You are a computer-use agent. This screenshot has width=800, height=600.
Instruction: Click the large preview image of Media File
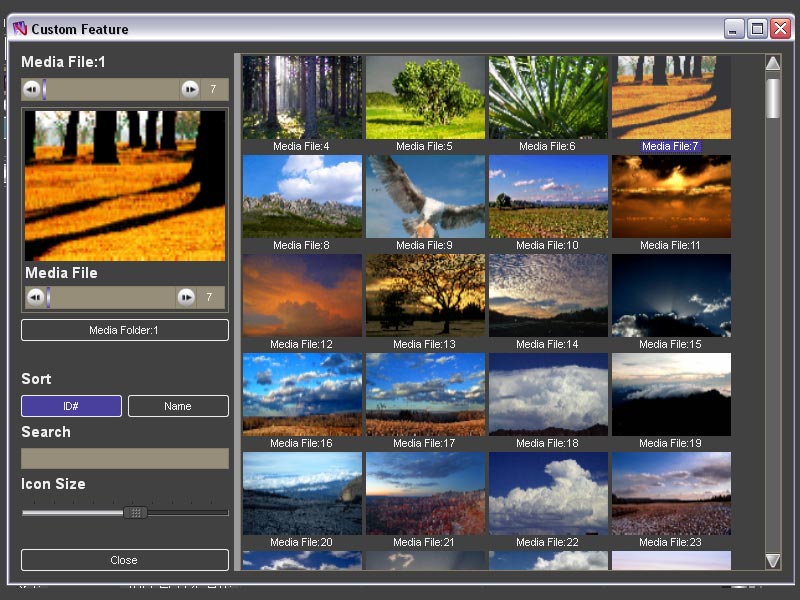(125, 185)
